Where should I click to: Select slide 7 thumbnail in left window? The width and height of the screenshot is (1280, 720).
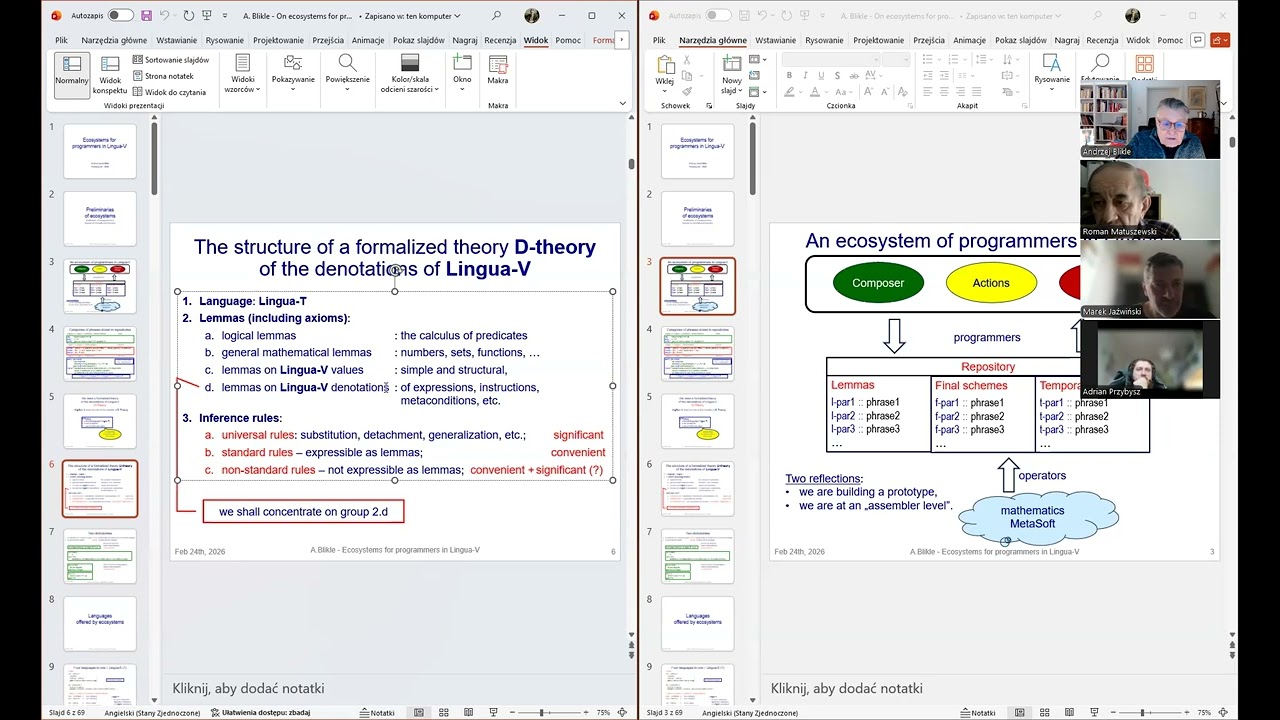(x=99, y=556)
